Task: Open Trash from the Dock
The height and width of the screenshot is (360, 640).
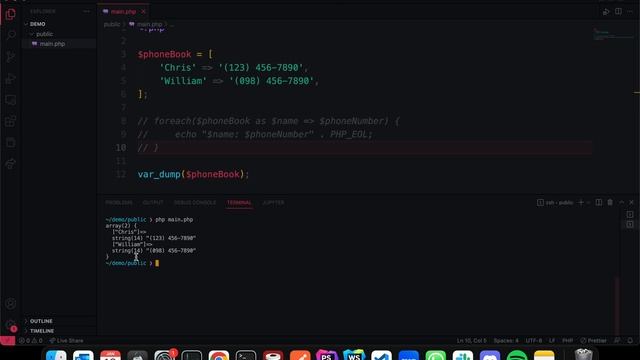Action: point(584,355)
